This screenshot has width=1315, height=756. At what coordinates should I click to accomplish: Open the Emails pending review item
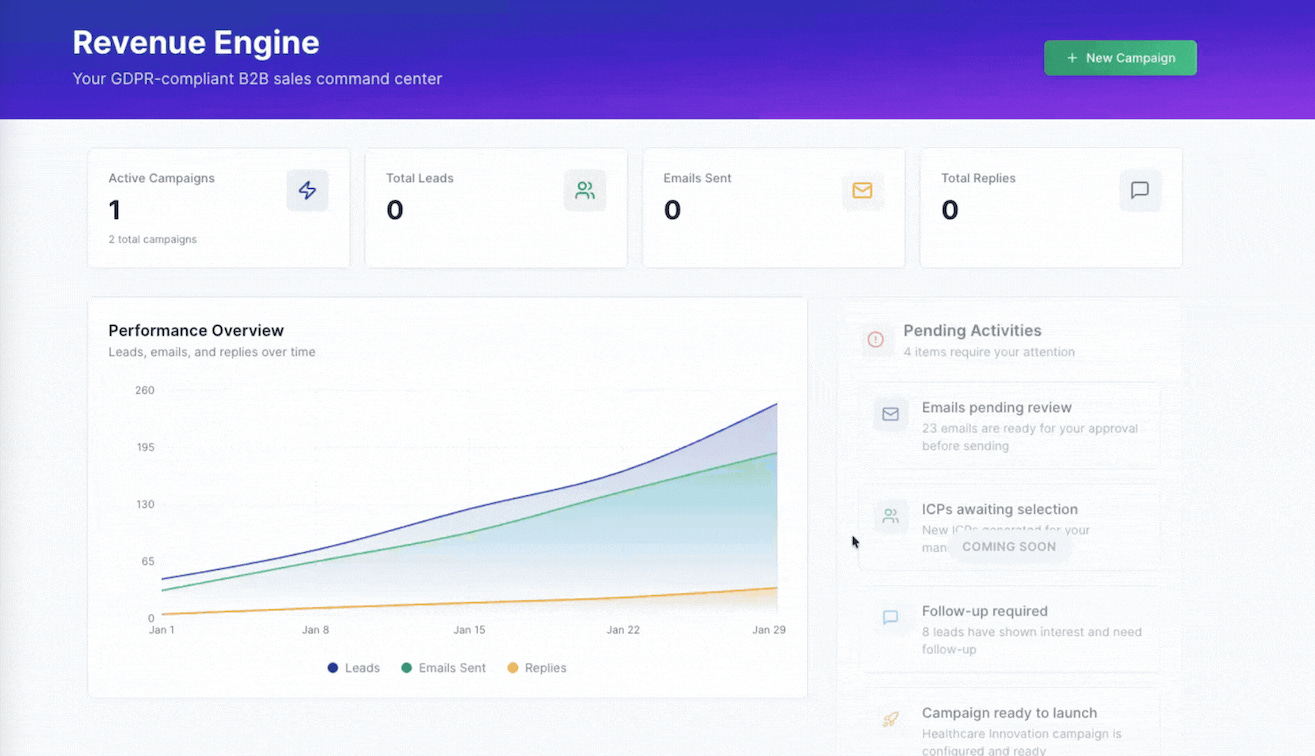[x=1010, y=426]
